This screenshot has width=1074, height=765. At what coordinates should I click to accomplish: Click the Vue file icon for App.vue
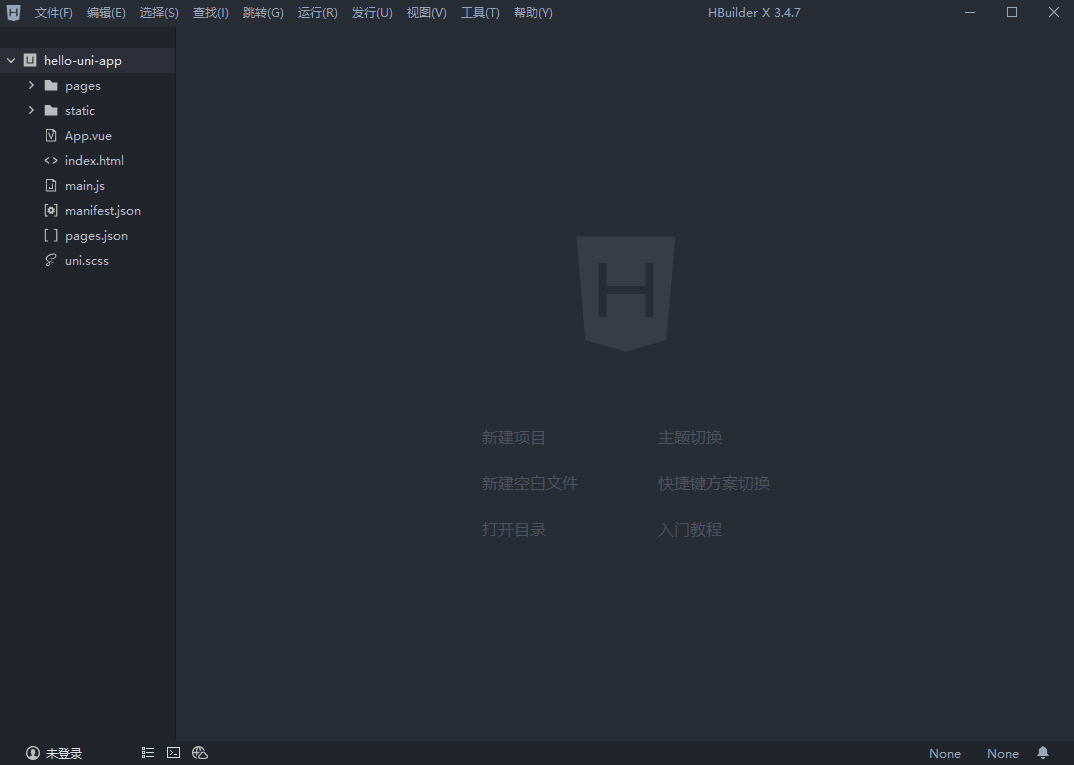[x=51, y=136]
